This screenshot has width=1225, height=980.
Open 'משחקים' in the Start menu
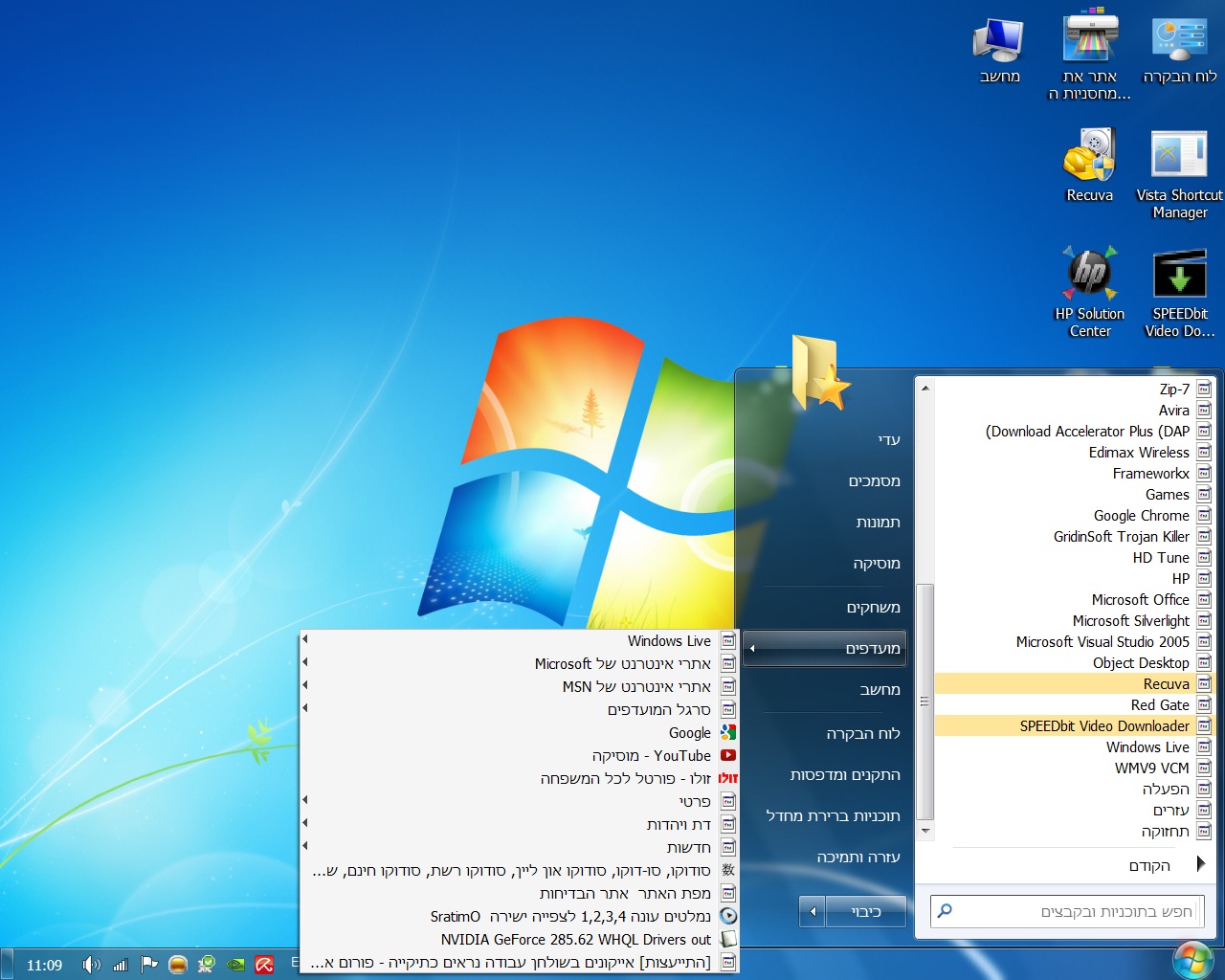coord(825,608)
